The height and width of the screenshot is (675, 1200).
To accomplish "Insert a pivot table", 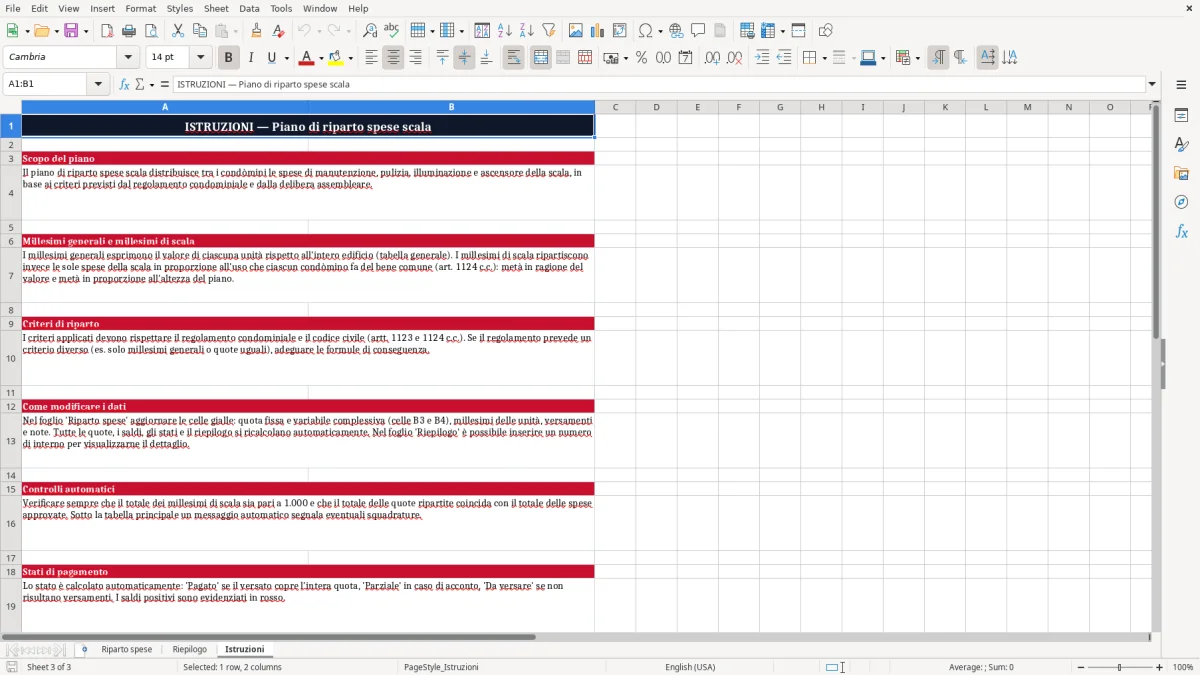I will [x=620, y=31].
